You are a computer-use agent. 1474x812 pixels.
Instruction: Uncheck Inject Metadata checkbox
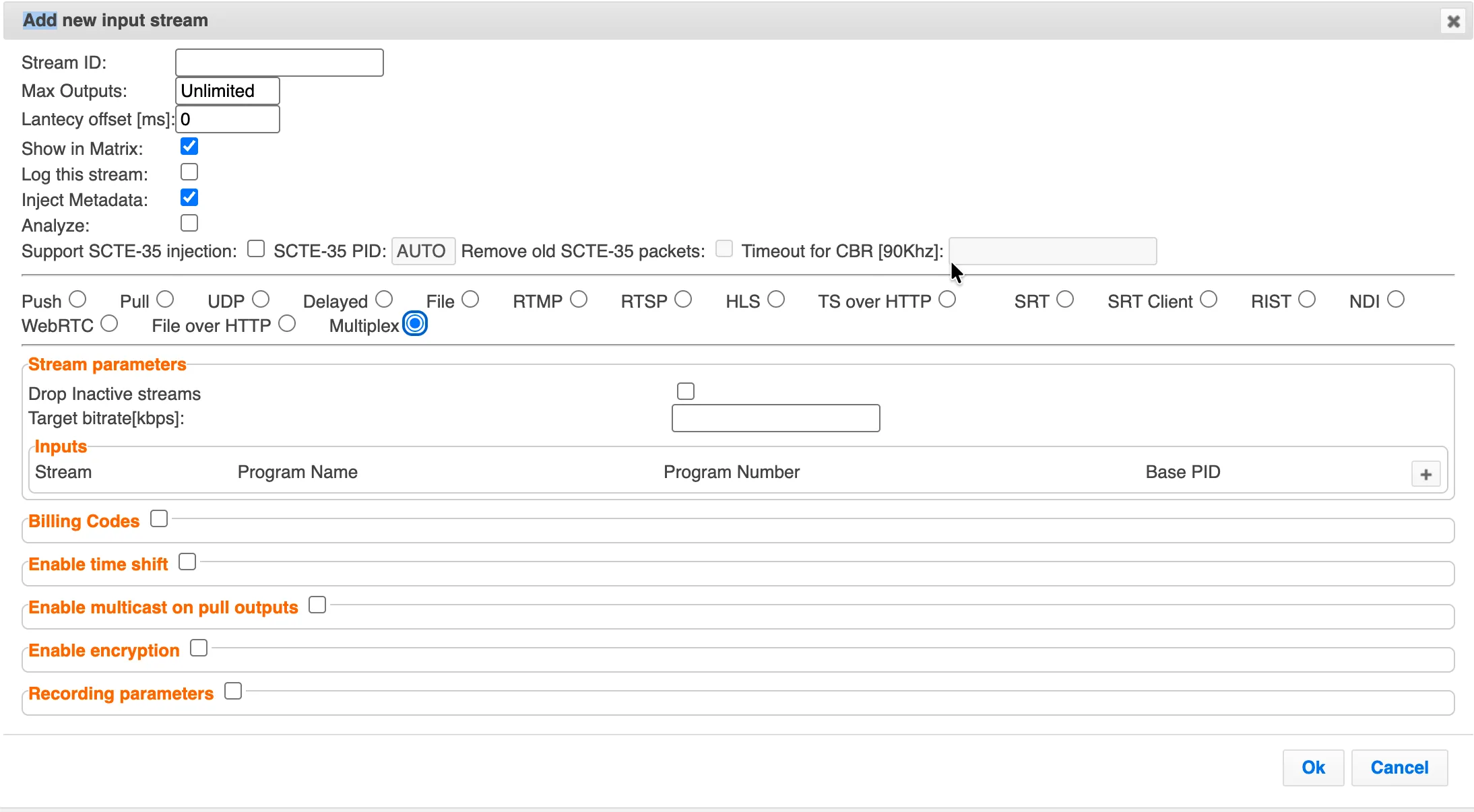point(189,197)
